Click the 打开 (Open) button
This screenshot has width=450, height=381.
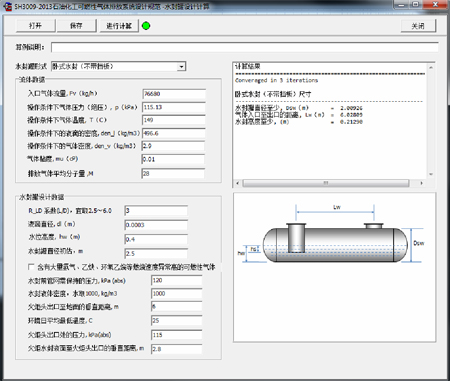tap(35, 26)
